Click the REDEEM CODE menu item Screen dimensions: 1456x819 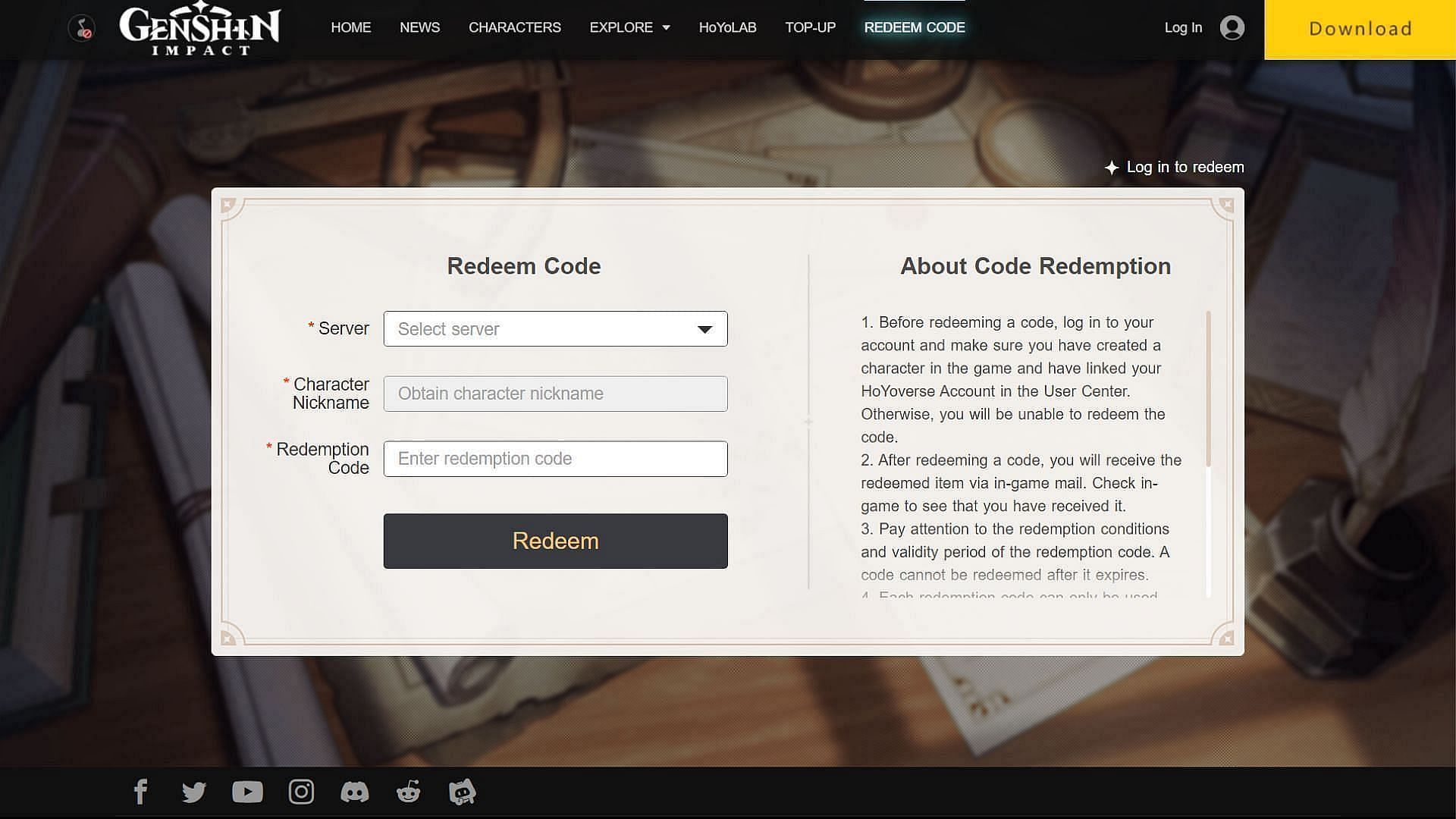pos(914,27)
